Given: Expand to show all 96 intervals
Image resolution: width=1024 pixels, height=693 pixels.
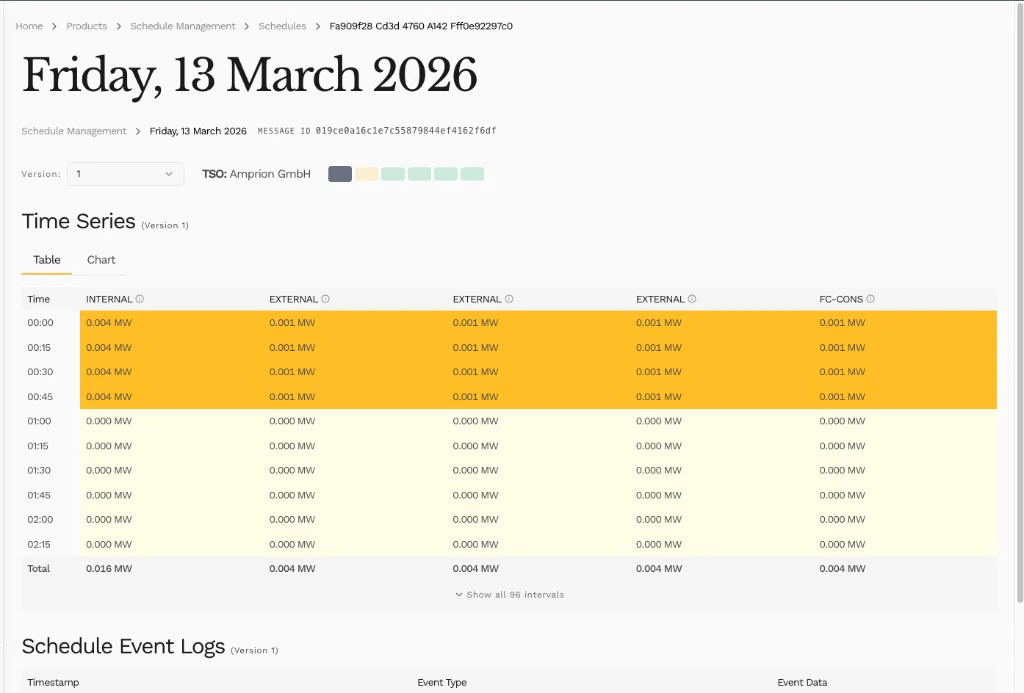Looking at the screenshot, I should point(508,594).
